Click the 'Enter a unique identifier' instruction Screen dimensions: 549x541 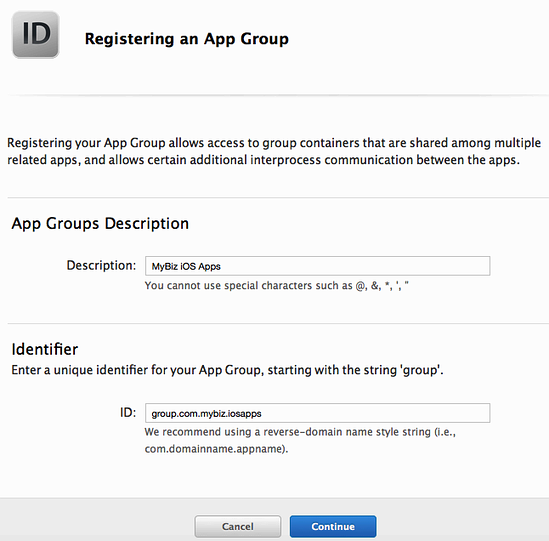pos(227,370)
